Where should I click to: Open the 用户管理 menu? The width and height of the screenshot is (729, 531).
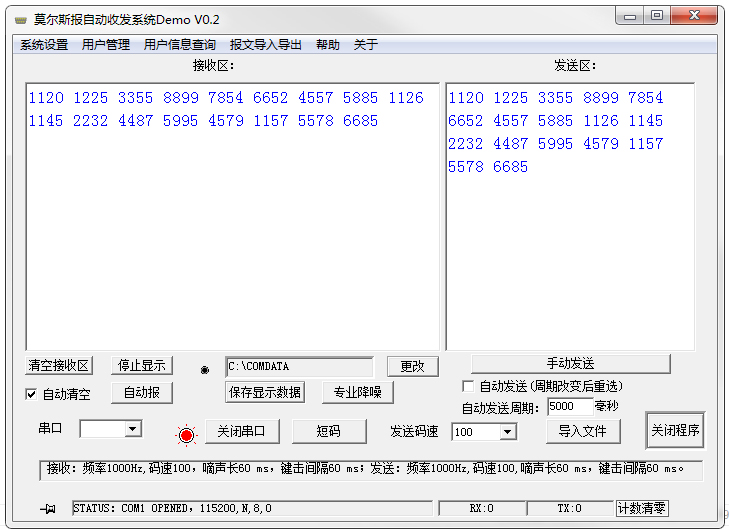[x=106, y=45]
